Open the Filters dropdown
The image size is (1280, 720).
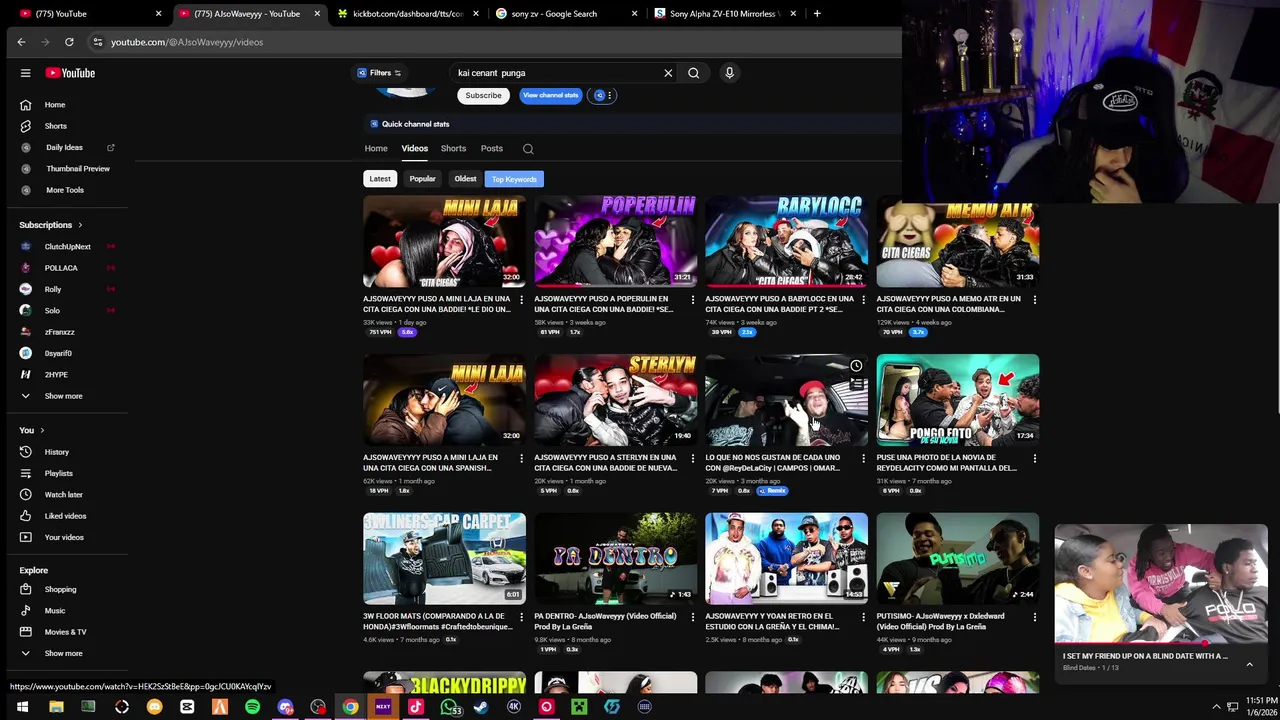379,73
